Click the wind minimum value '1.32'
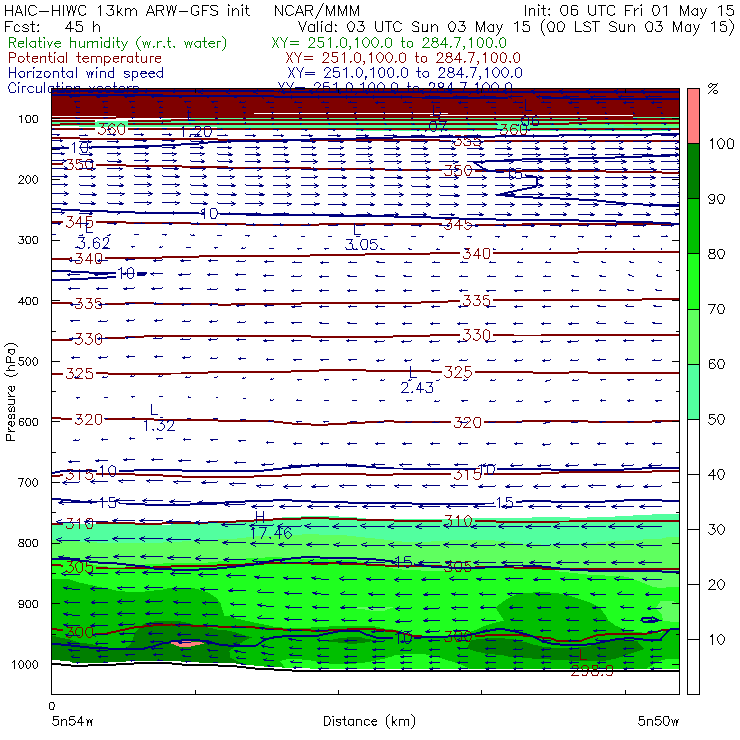Image resolution: width=740 pixels, height=740 pixels. coord(159,426)
